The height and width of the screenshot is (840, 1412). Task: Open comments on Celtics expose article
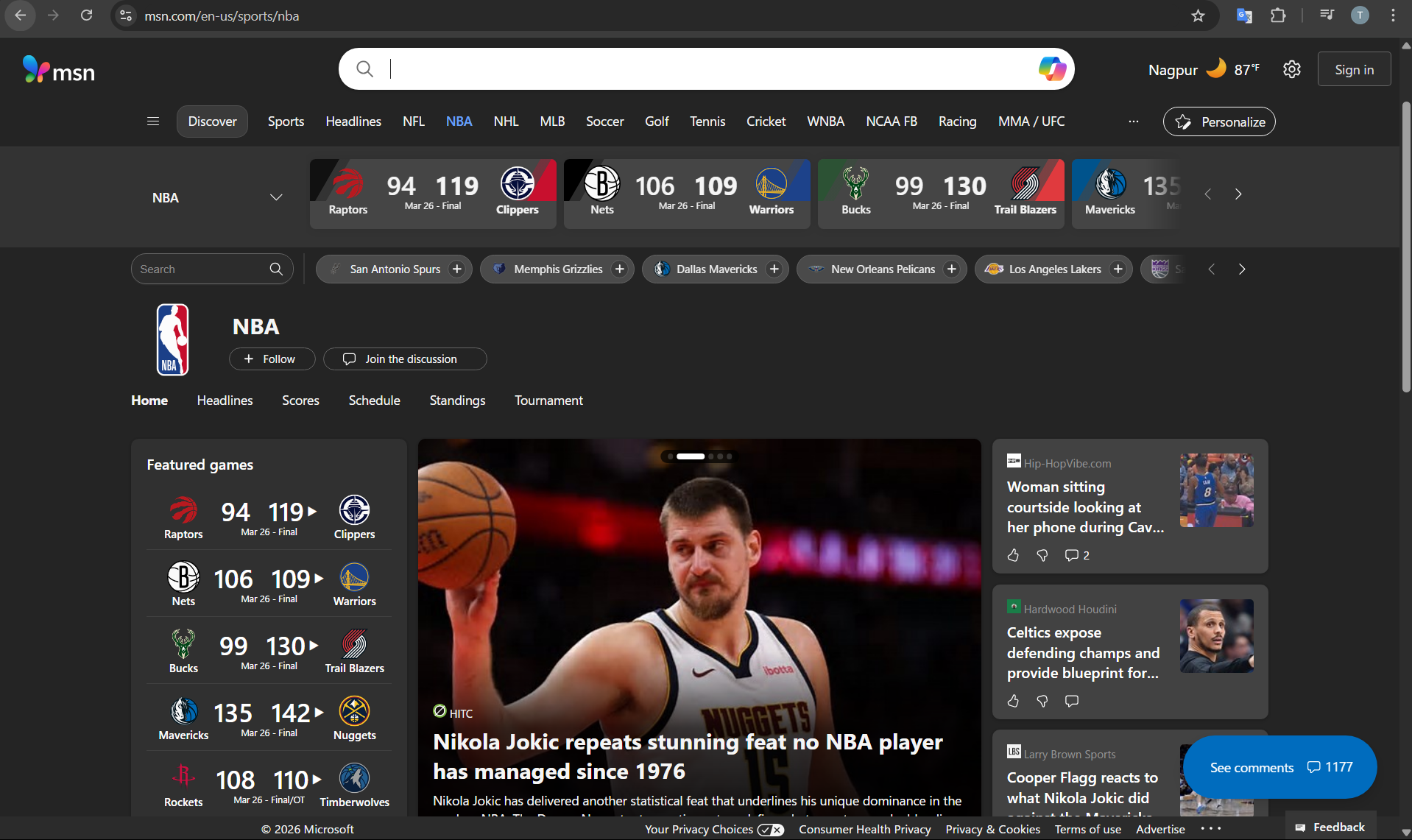(1072, 701)
